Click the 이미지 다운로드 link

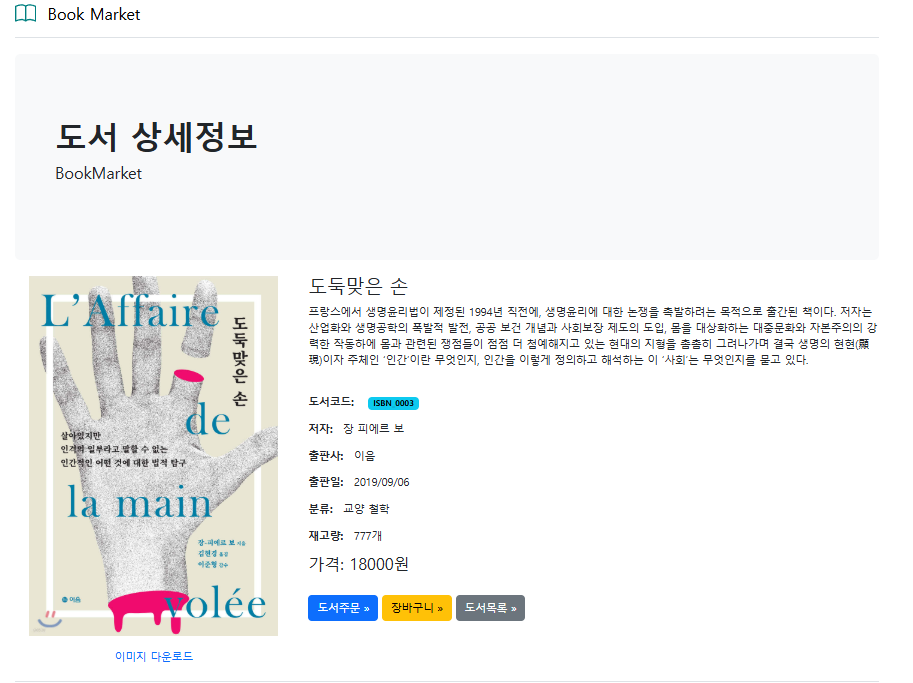tap(154, 656)
